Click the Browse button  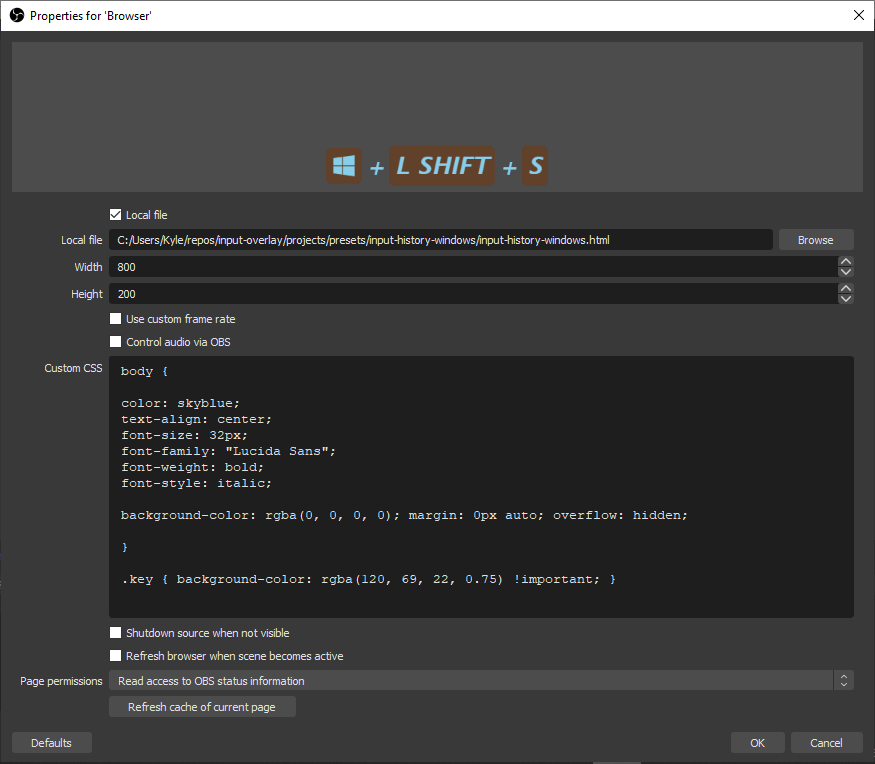[x=815, y=239]
